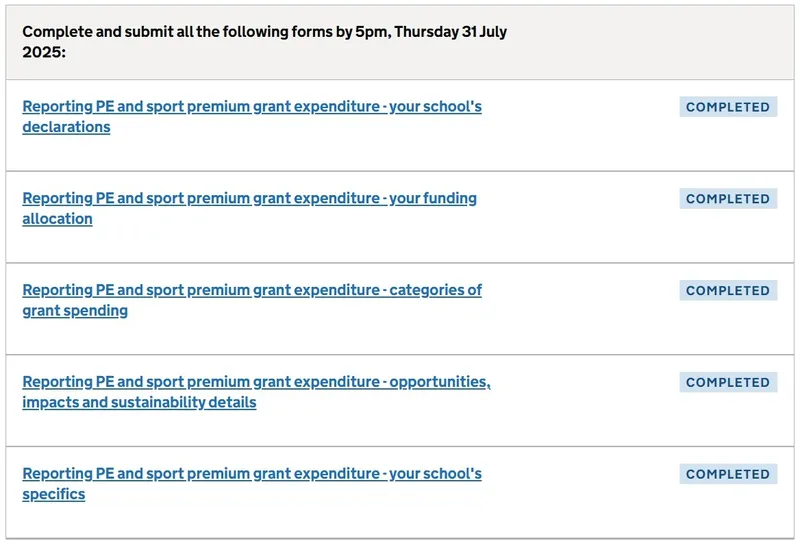Click the word 'declarations' in the first link
The image size is (800, 545).
[x=66, y=127]
